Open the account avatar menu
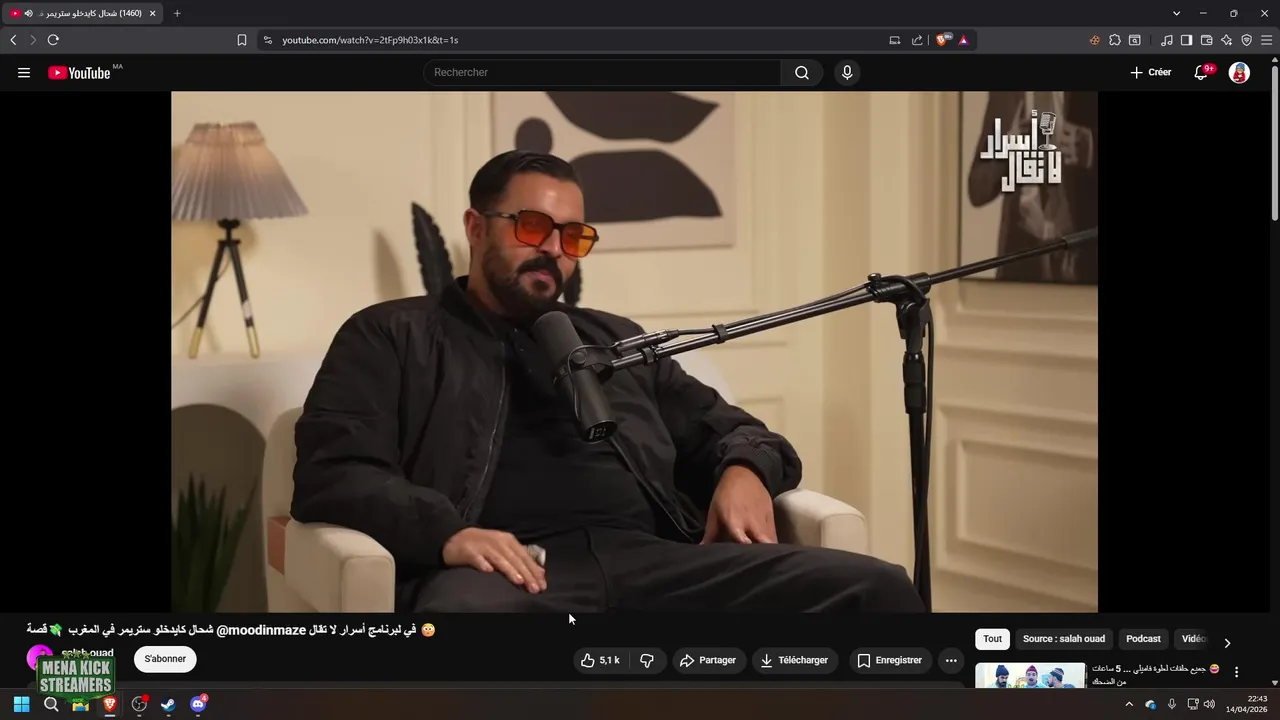 tap(1239, 72)
